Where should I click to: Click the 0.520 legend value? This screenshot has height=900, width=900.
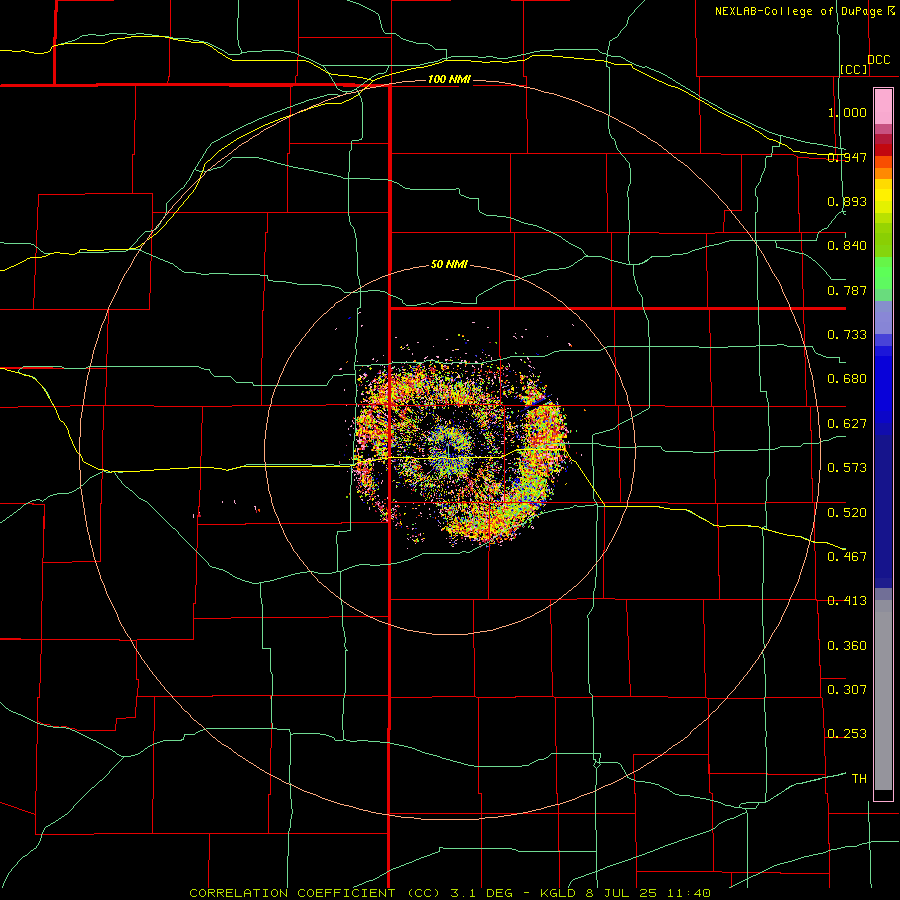coord(847,513)
